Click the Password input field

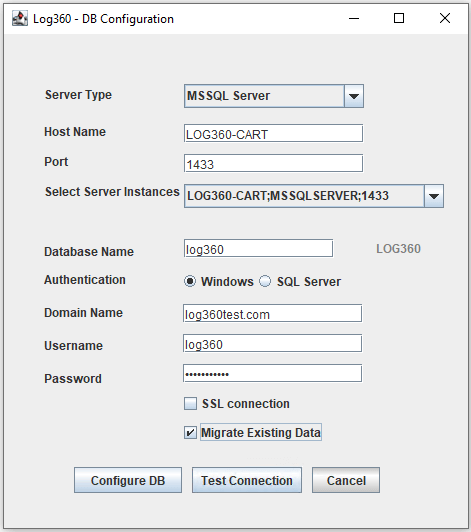(272, 373)
